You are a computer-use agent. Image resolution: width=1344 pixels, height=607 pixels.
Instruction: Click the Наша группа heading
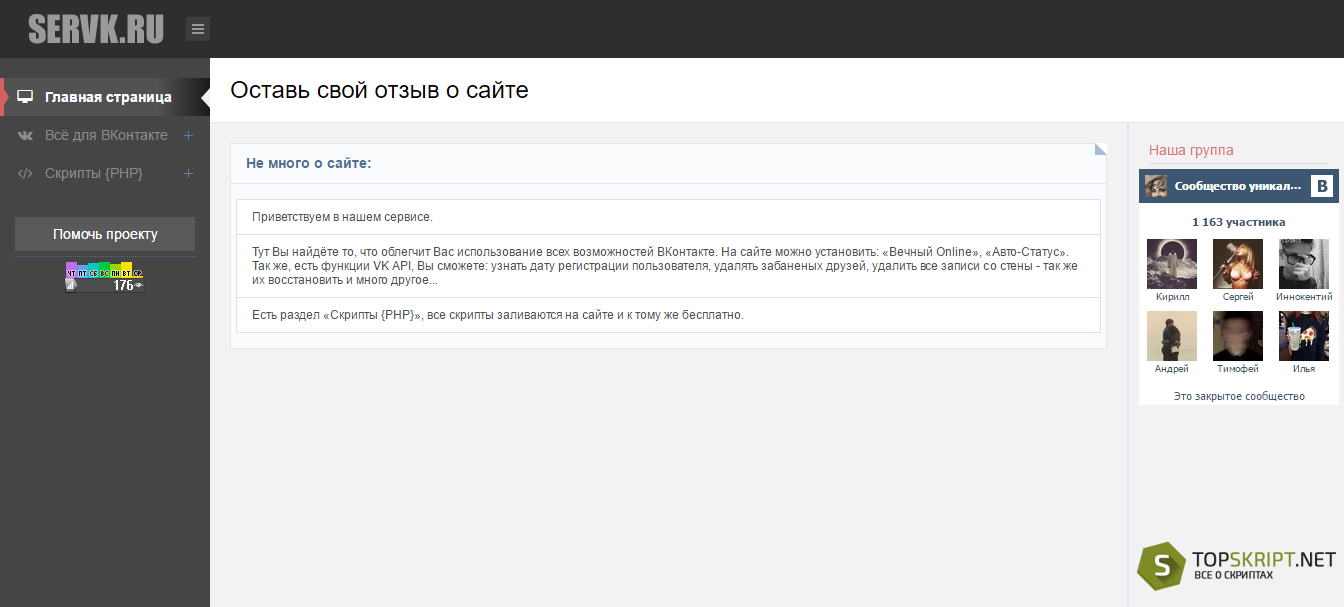[1191, 150]
